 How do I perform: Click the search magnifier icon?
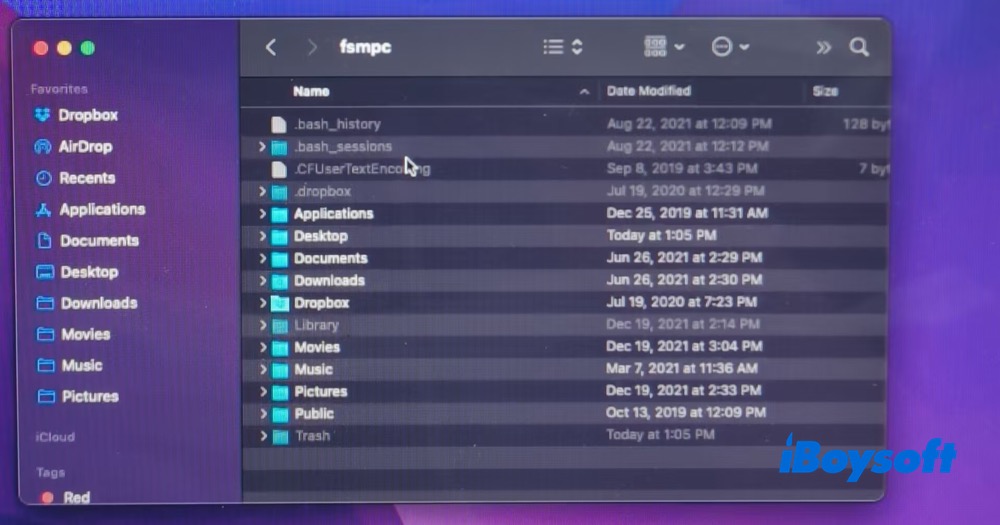pyautogui.click(x=859, y=47)
